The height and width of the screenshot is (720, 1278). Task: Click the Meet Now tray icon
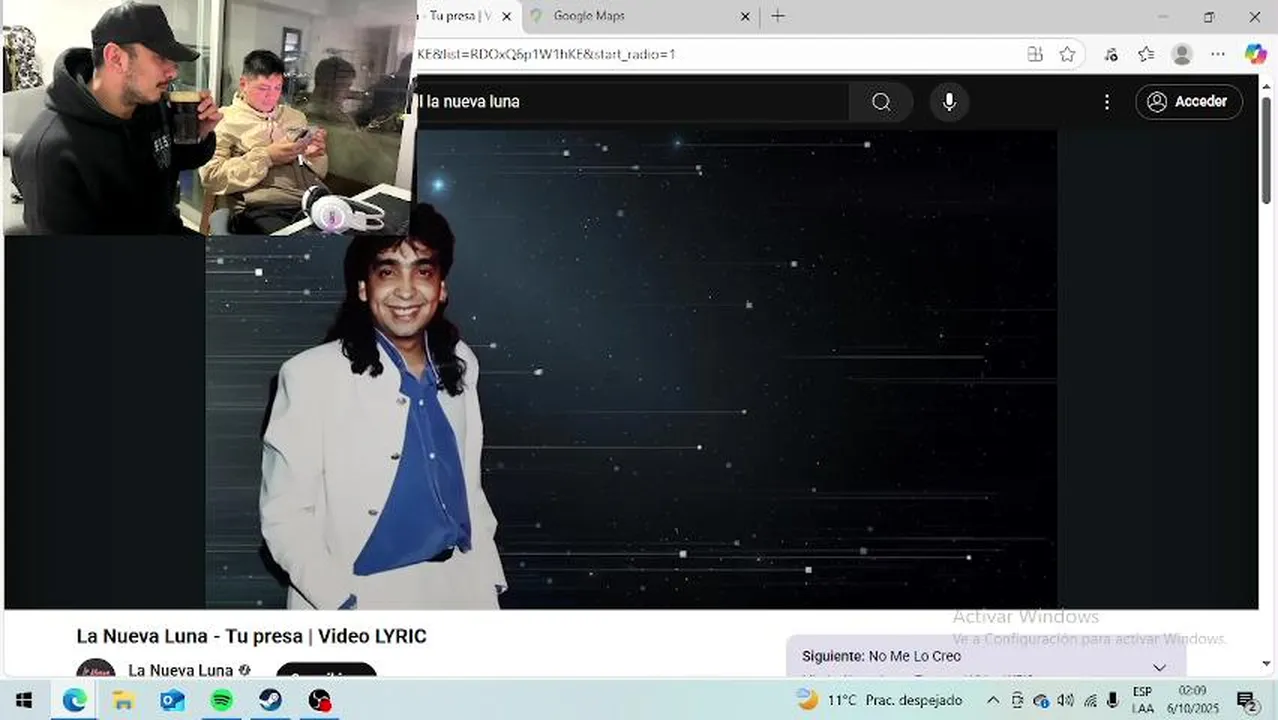[1017, 700]
